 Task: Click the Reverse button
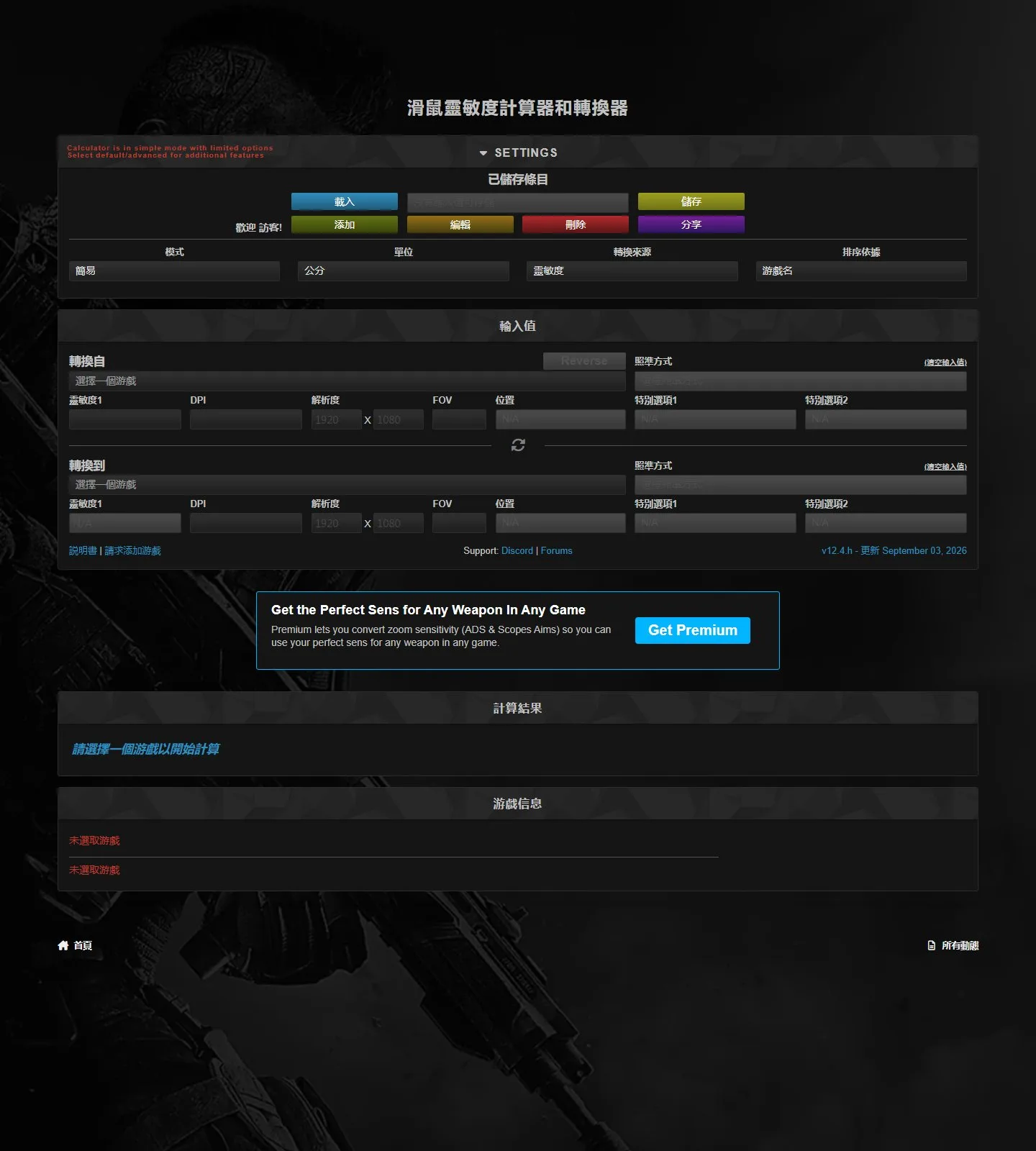click(x=584, y=361)
